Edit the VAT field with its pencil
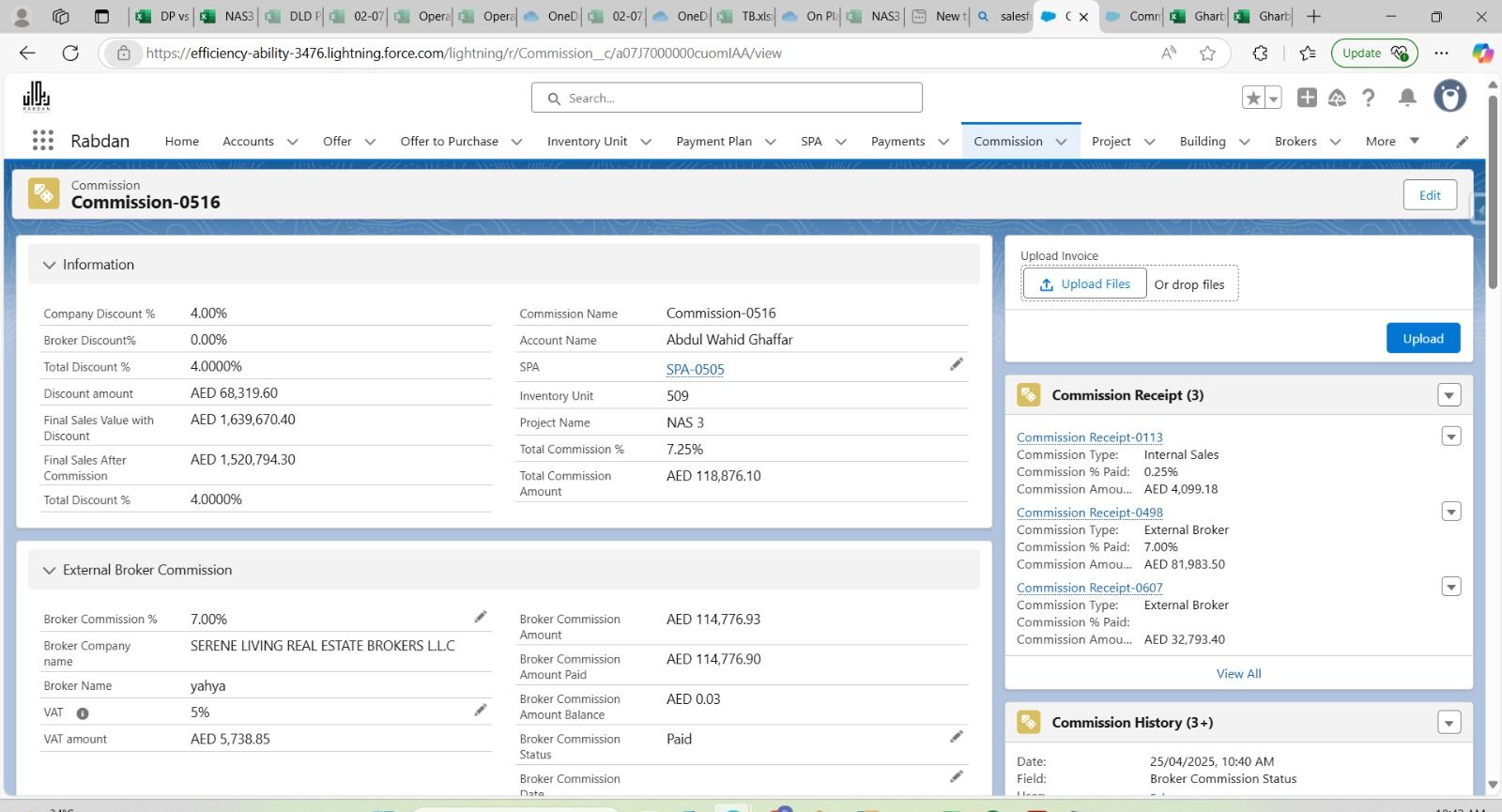 [481, 710]
